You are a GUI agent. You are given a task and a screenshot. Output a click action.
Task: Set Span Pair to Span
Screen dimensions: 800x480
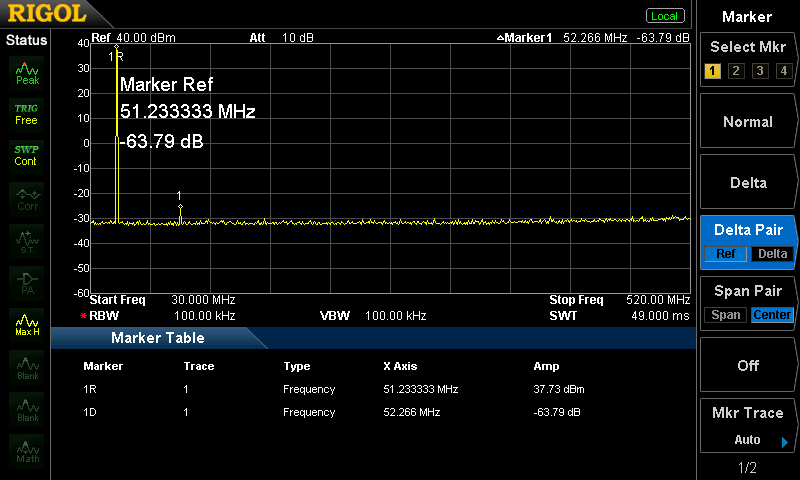tap(724, 315)
